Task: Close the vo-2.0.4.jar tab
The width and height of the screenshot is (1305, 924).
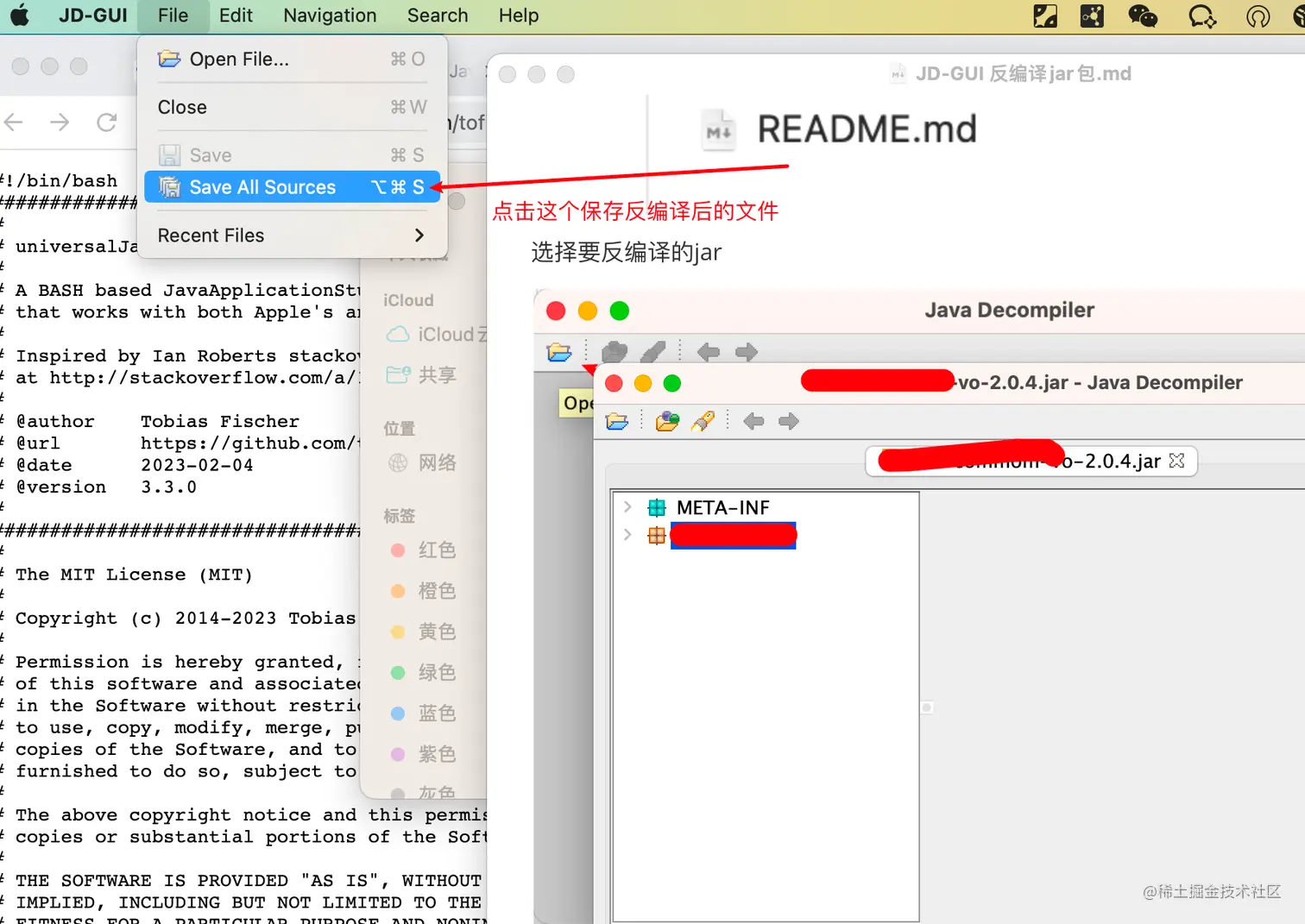Action: (1176, 461)
